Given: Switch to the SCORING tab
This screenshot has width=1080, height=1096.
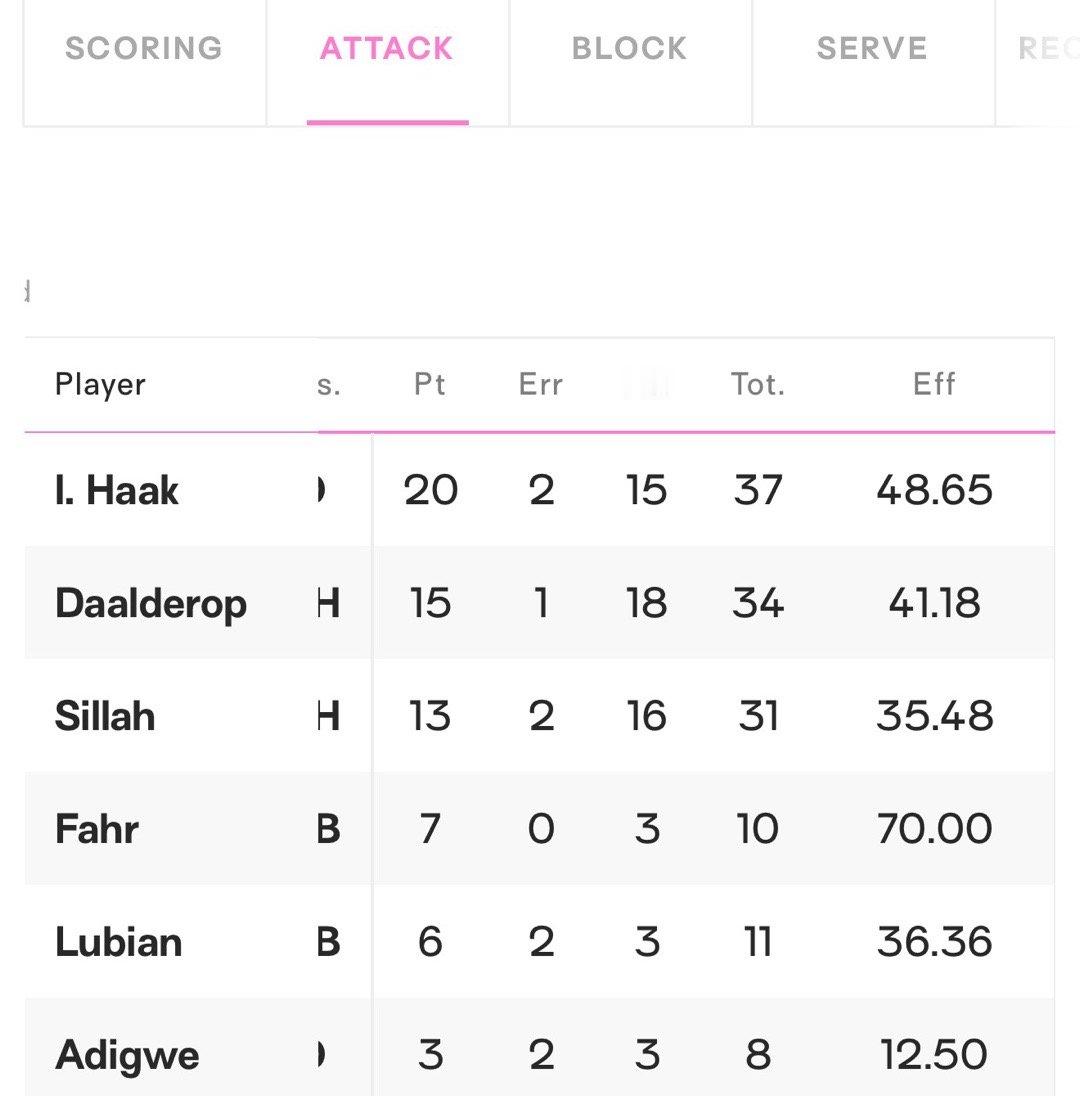Looking at the screenshot, I should click(144, 49).
